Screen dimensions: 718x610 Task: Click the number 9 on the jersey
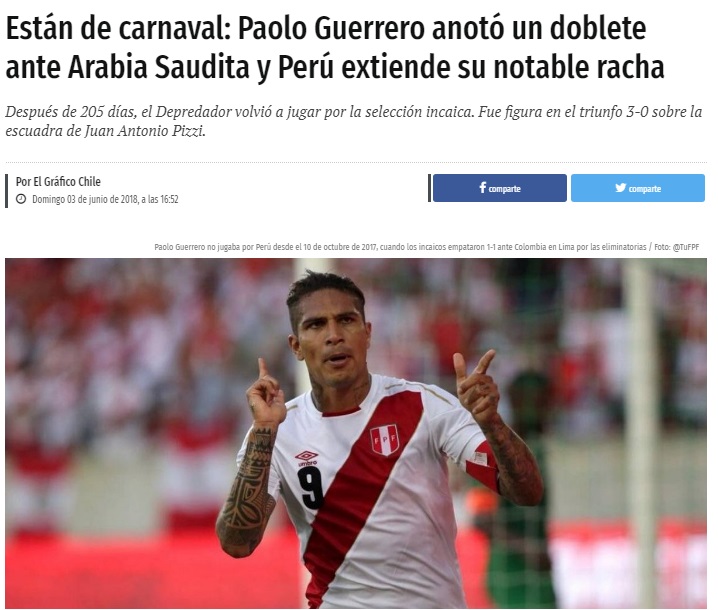point(311,489)
